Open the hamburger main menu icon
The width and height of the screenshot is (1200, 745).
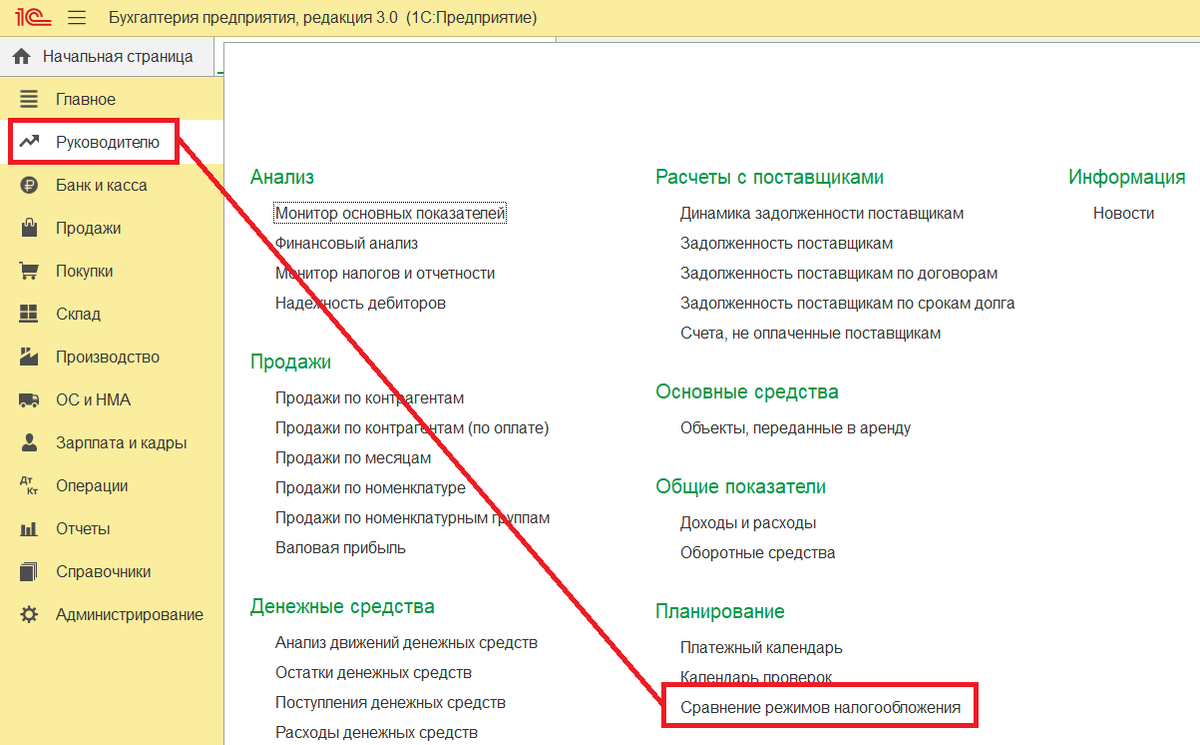tap(77, 18)
